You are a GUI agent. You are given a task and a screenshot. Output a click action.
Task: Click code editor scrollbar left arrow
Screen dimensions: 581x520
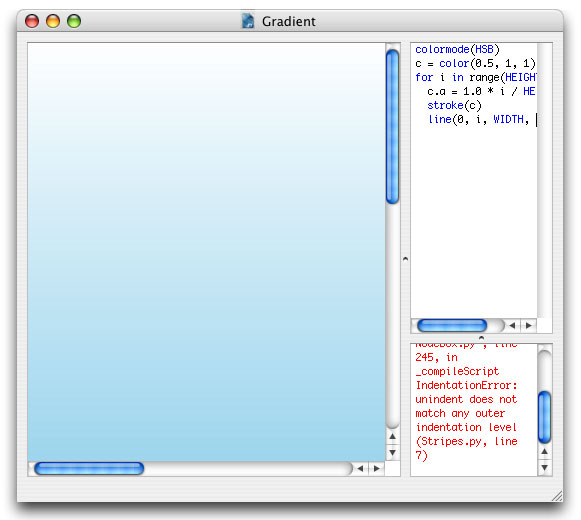click(512, 326)
